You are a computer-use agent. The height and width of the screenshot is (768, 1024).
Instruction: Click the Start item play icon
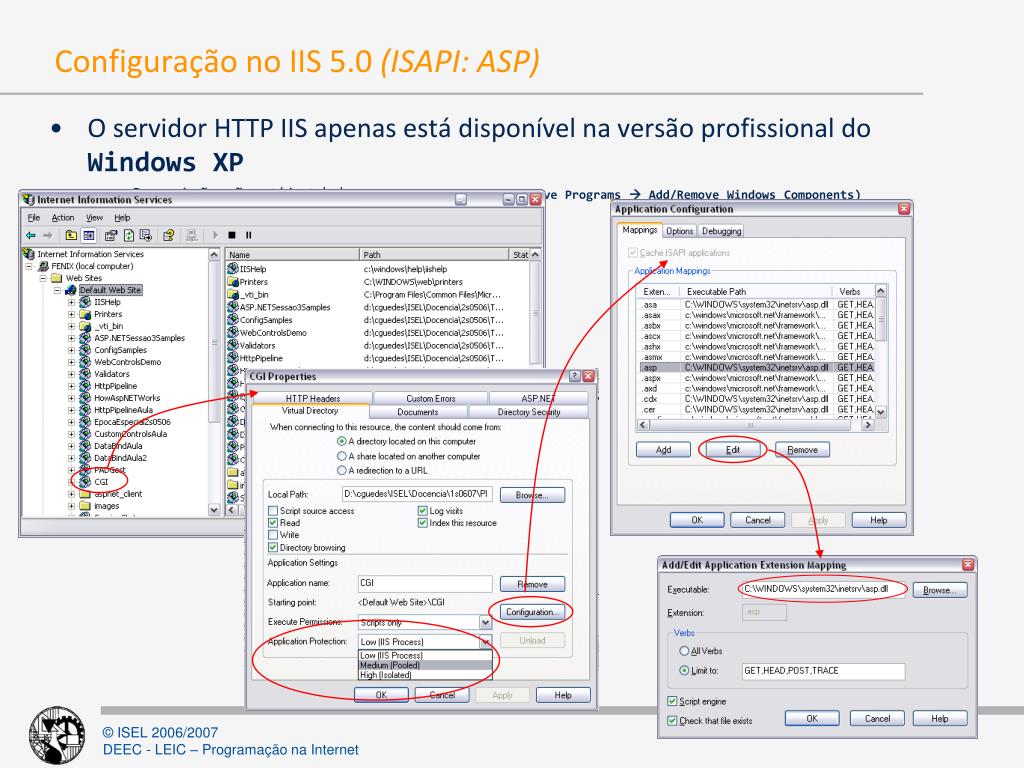(216, 235)
